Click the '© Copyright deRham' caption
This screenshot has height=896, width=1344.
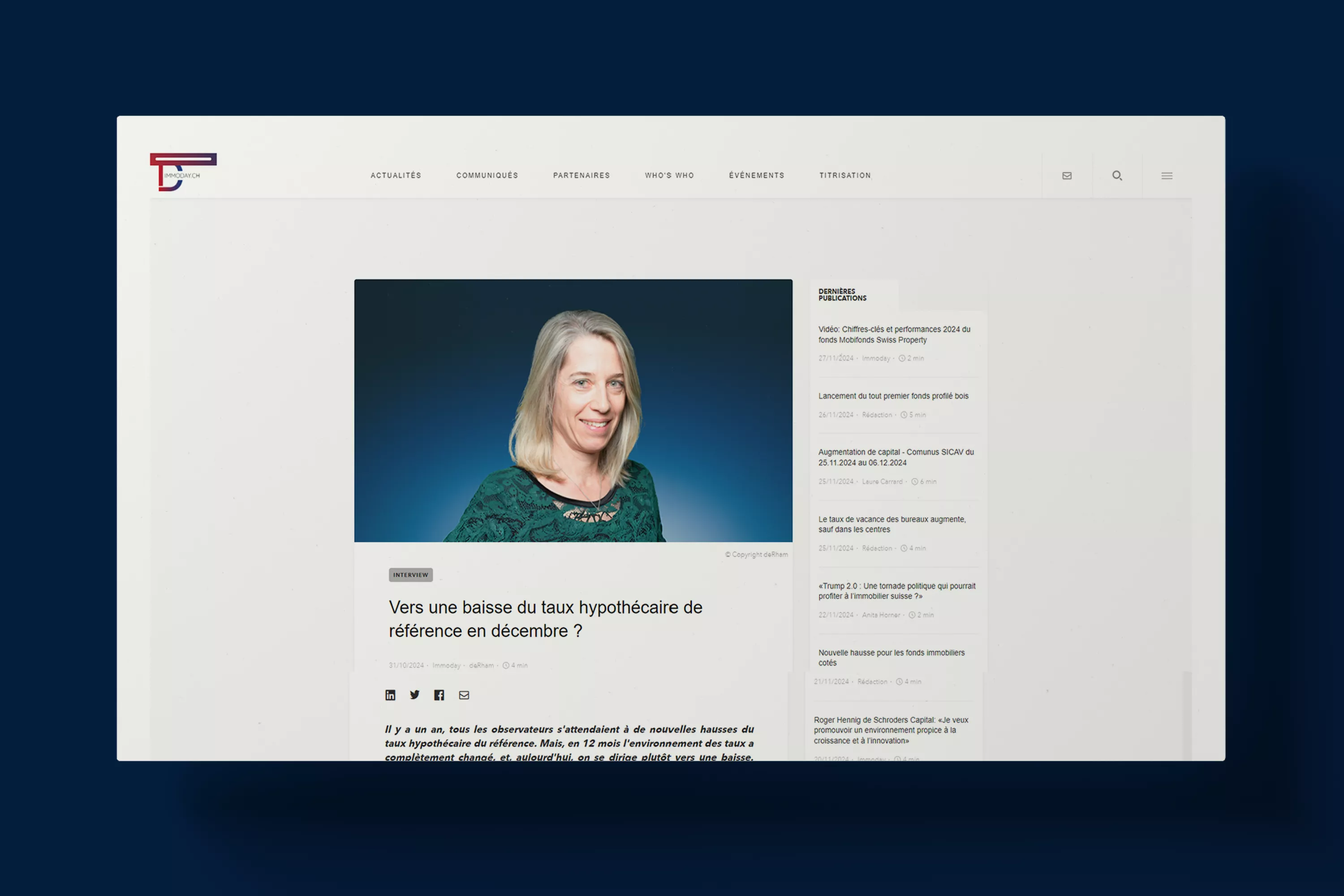point(757,554)
